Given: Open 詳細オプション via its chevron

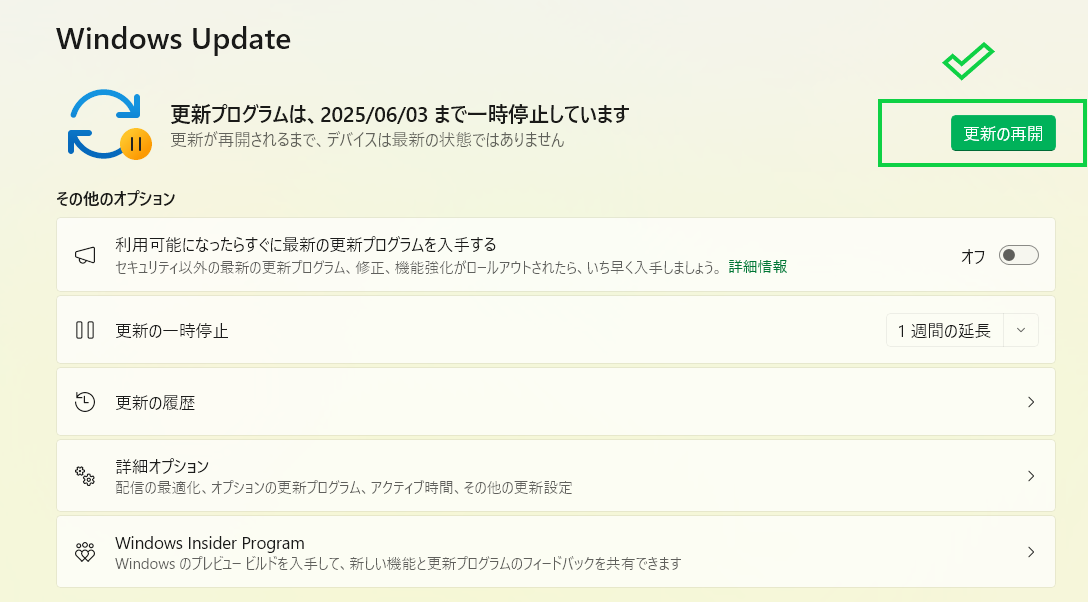Looking at the screenshot, I should (x=1031, y=476).
